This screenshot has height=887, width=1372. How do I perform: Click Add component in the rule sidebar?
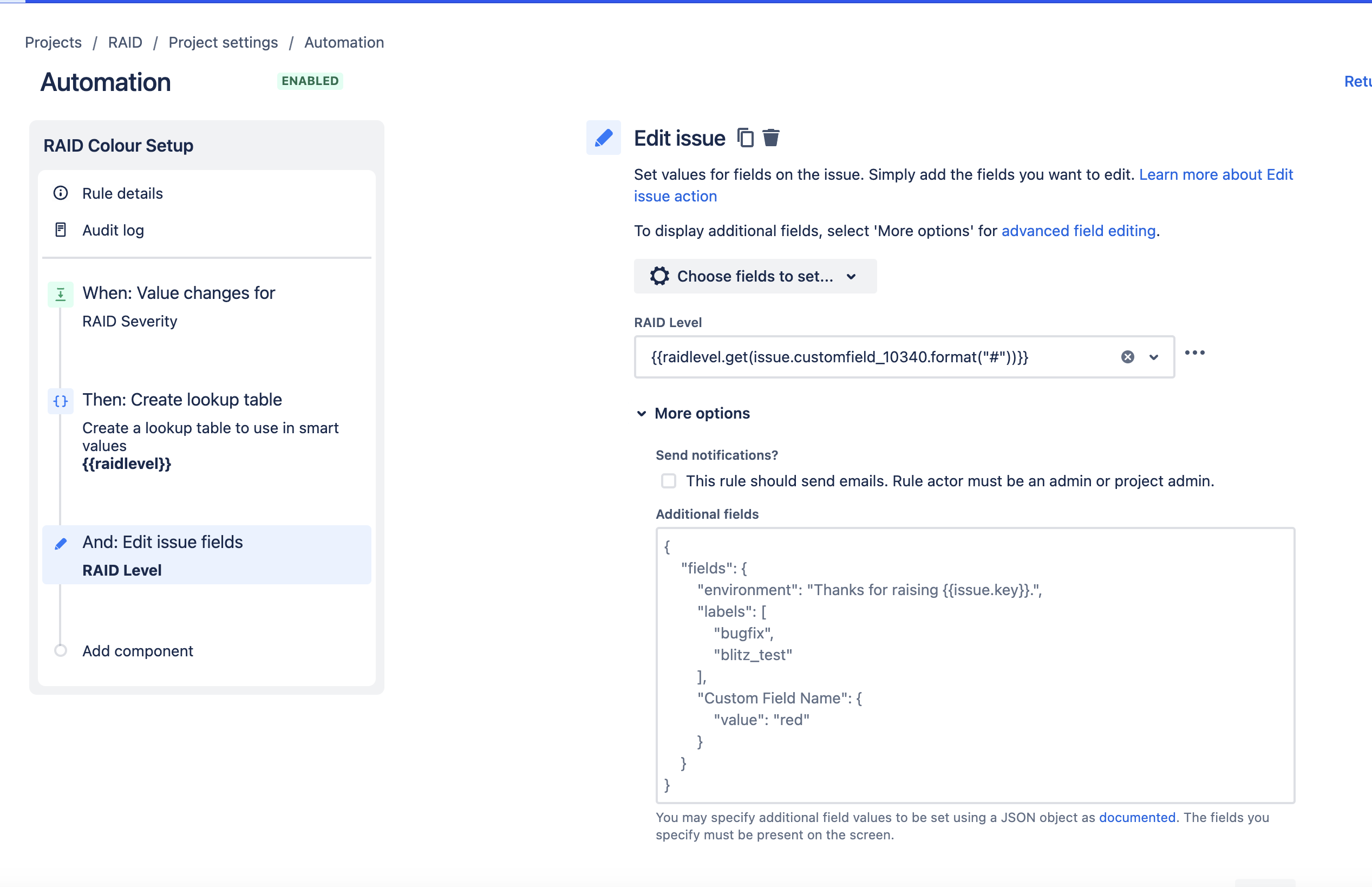tap(138, 651)
